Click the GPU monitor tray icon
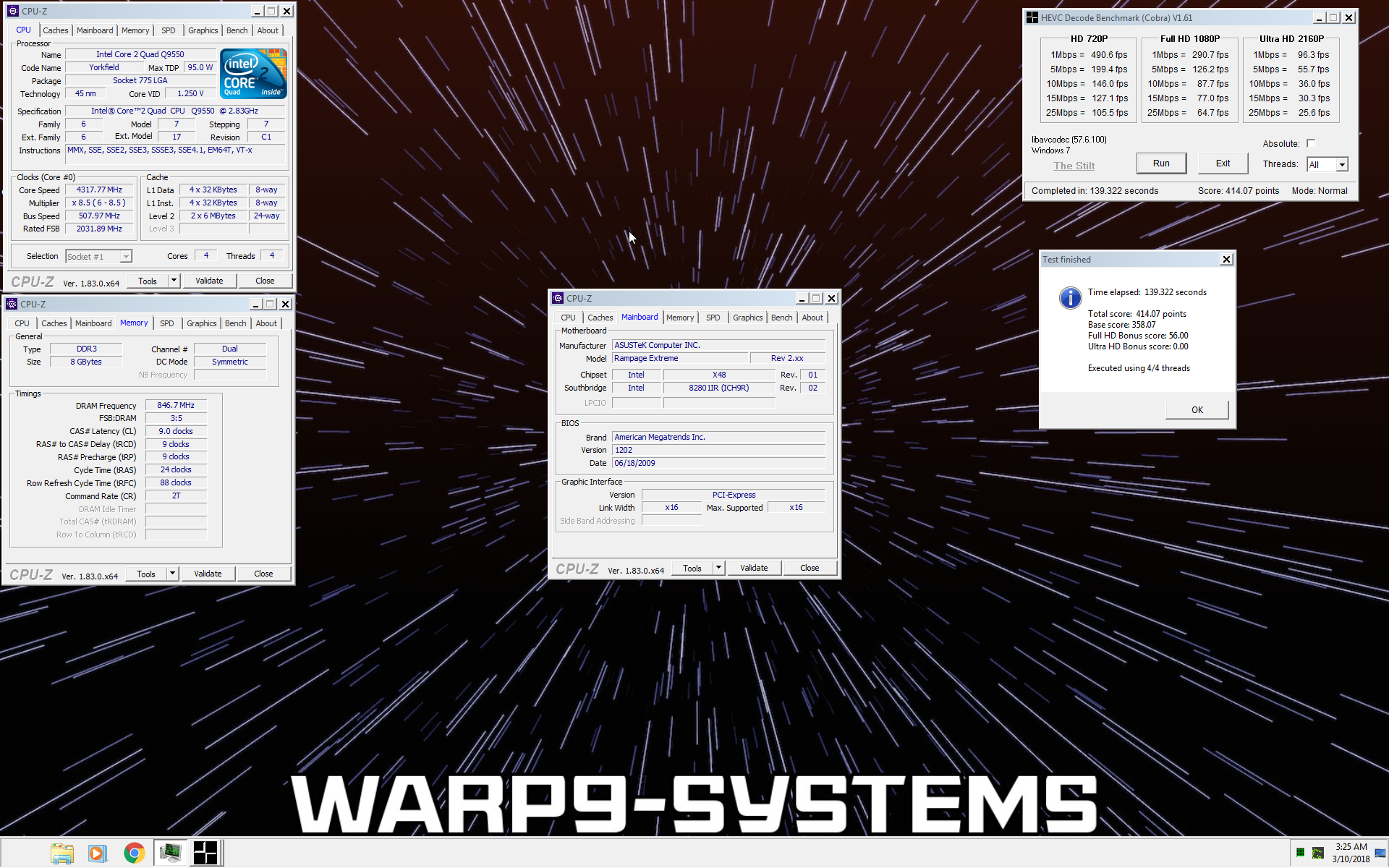This screenshot has height=868, width=1389. pos(1318,853)
